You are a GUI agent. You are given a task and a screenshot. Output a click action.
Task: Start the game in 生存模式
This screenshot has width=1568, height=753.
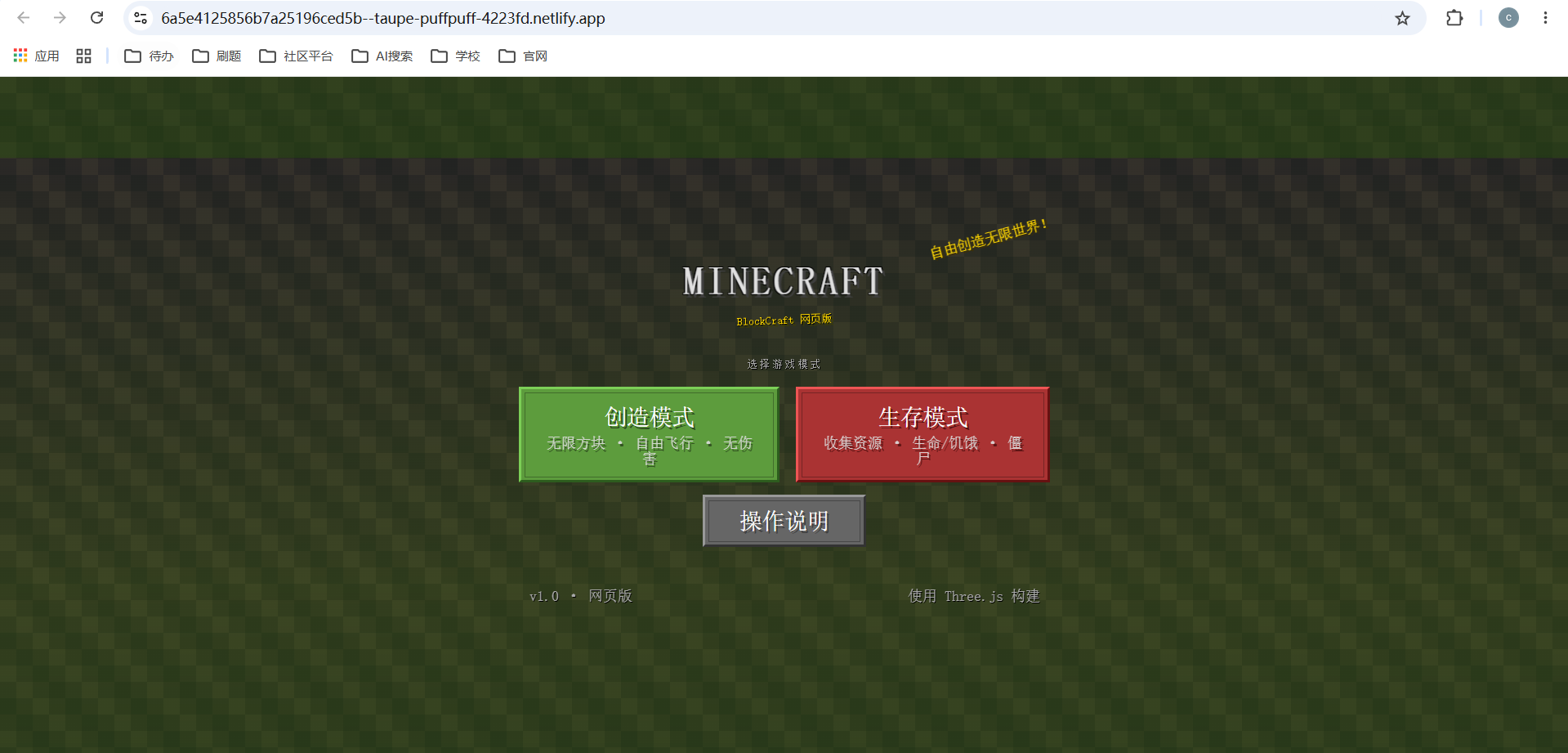click(922, 434)
